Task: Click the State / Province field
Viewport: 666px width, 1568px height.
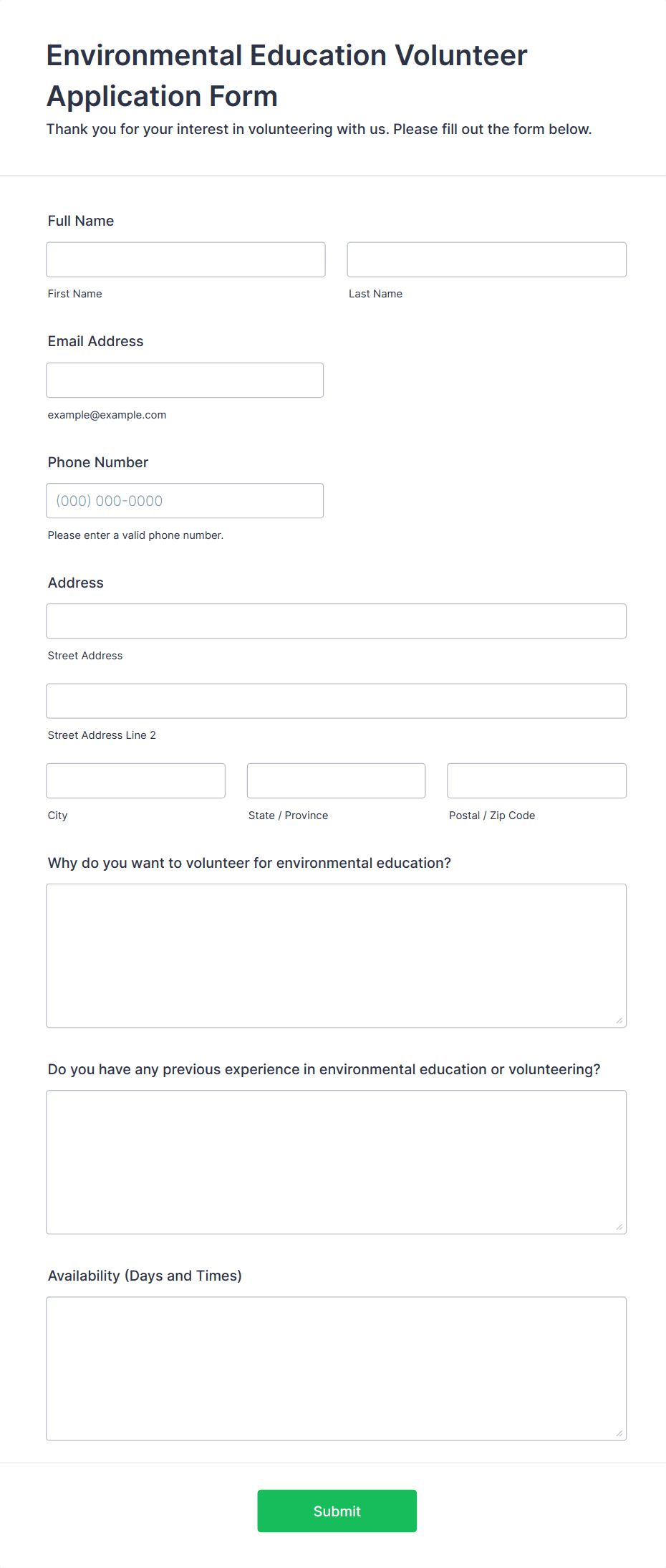Action: point(336,780)
